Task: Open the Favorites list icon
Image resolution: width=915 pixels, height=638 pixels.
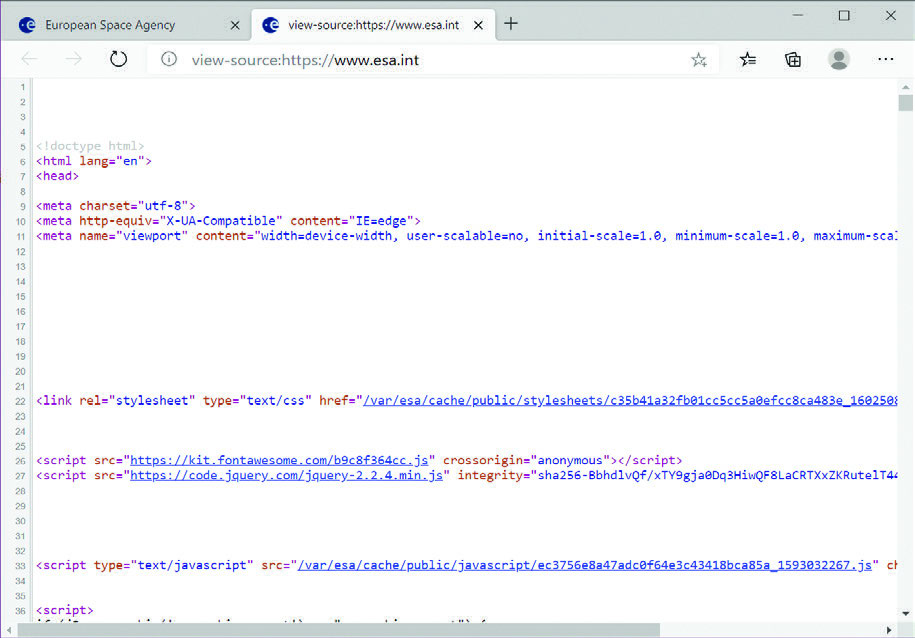Action: pyautogui.click(x=748, y=60)
